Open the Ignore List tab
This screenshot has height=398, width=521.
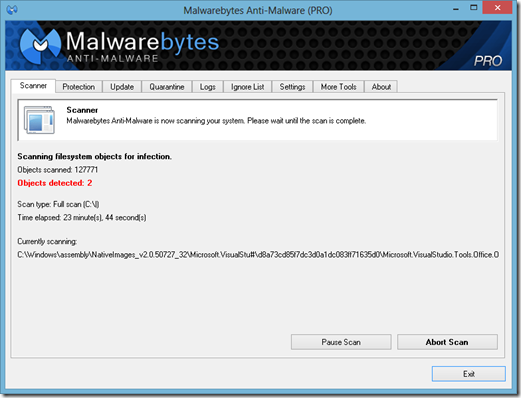click(247, 87)
